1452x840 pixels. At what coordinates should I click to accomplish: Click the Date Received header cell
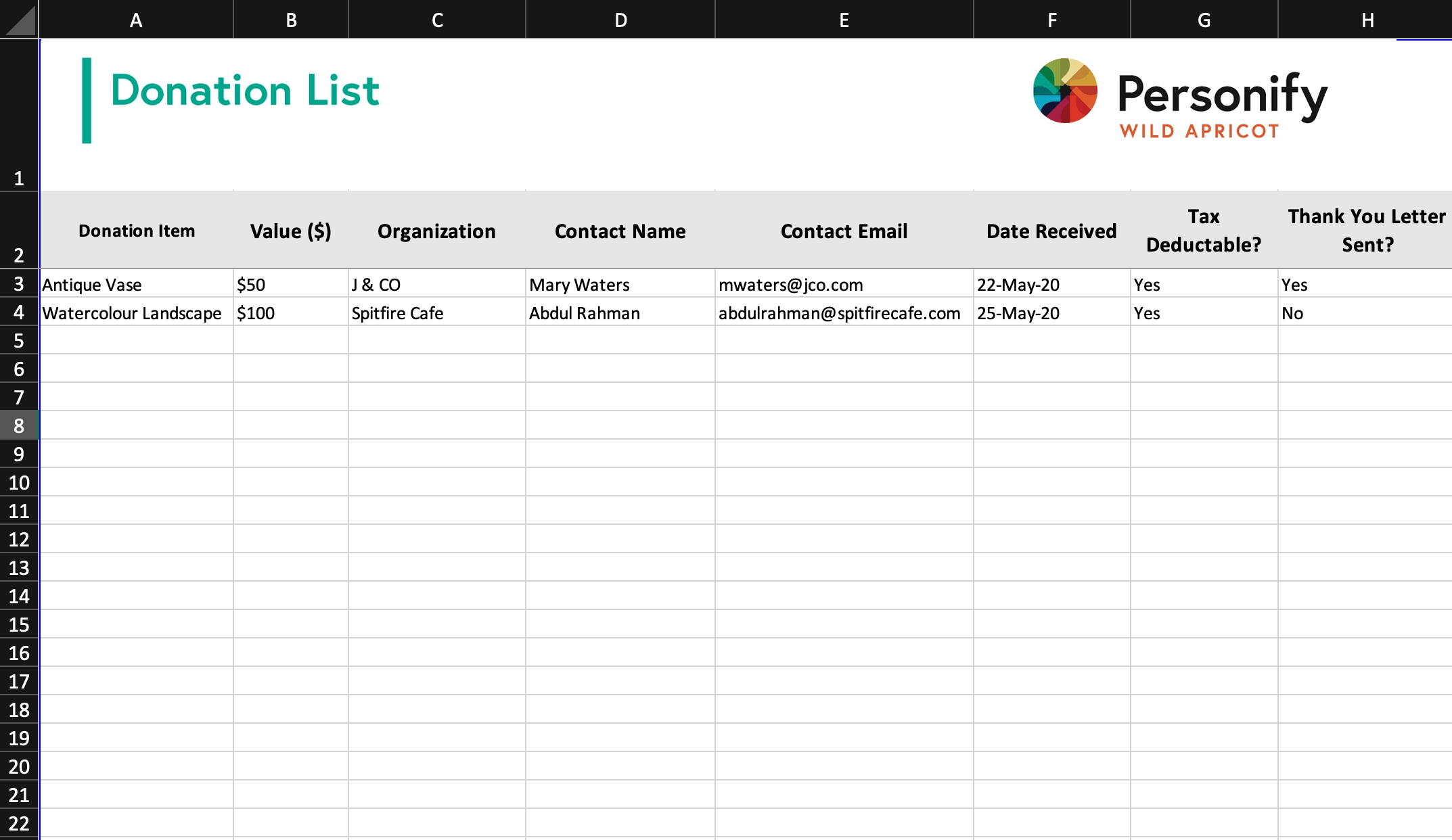point(1052,231)
